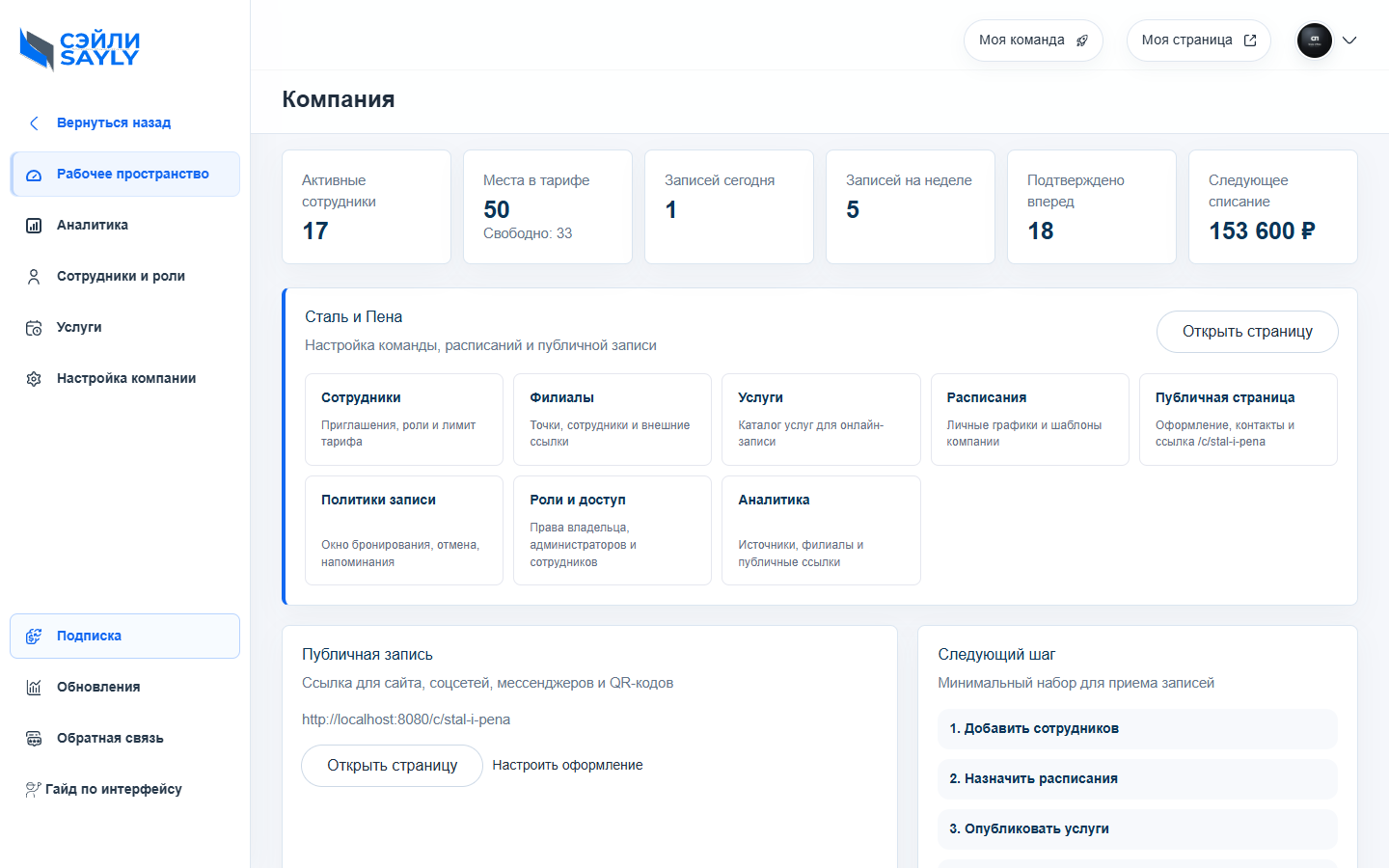Viewport: 1389px width, 868px height.
Task: Open the Сотрудники settings tile
Action: pos(404,420)
